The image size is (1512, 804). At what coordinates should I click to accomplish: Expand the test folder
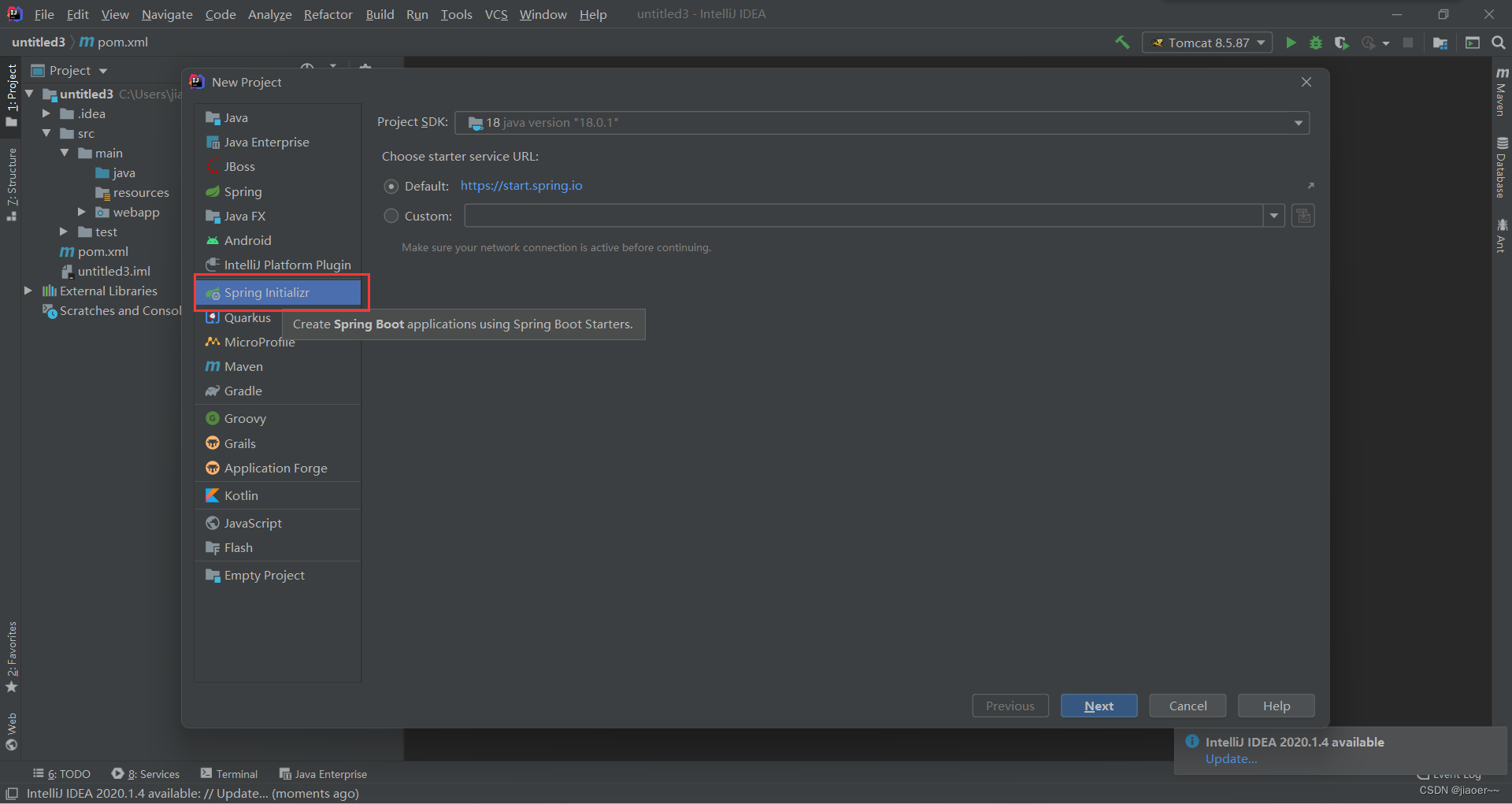pos(64,232)
